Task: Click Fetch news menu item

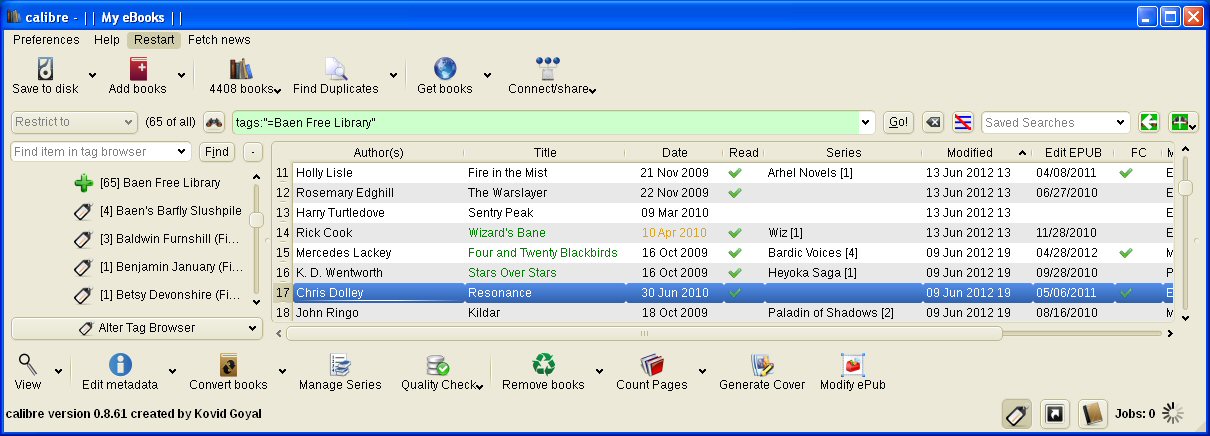Action: click(x=219, y=40)
